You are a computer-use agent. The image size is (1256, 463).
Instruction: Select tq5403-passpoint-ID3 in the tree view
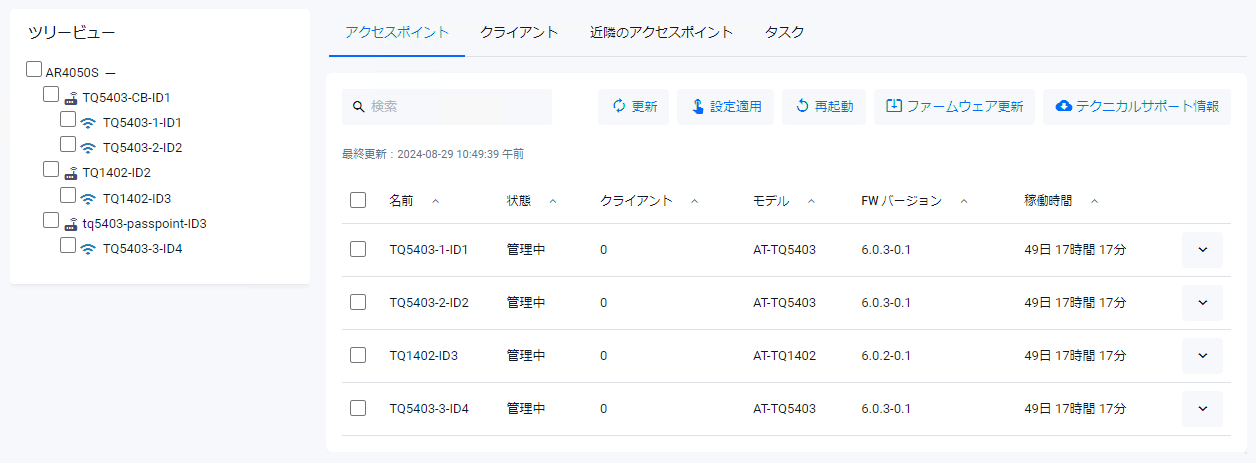coord(144,223)
